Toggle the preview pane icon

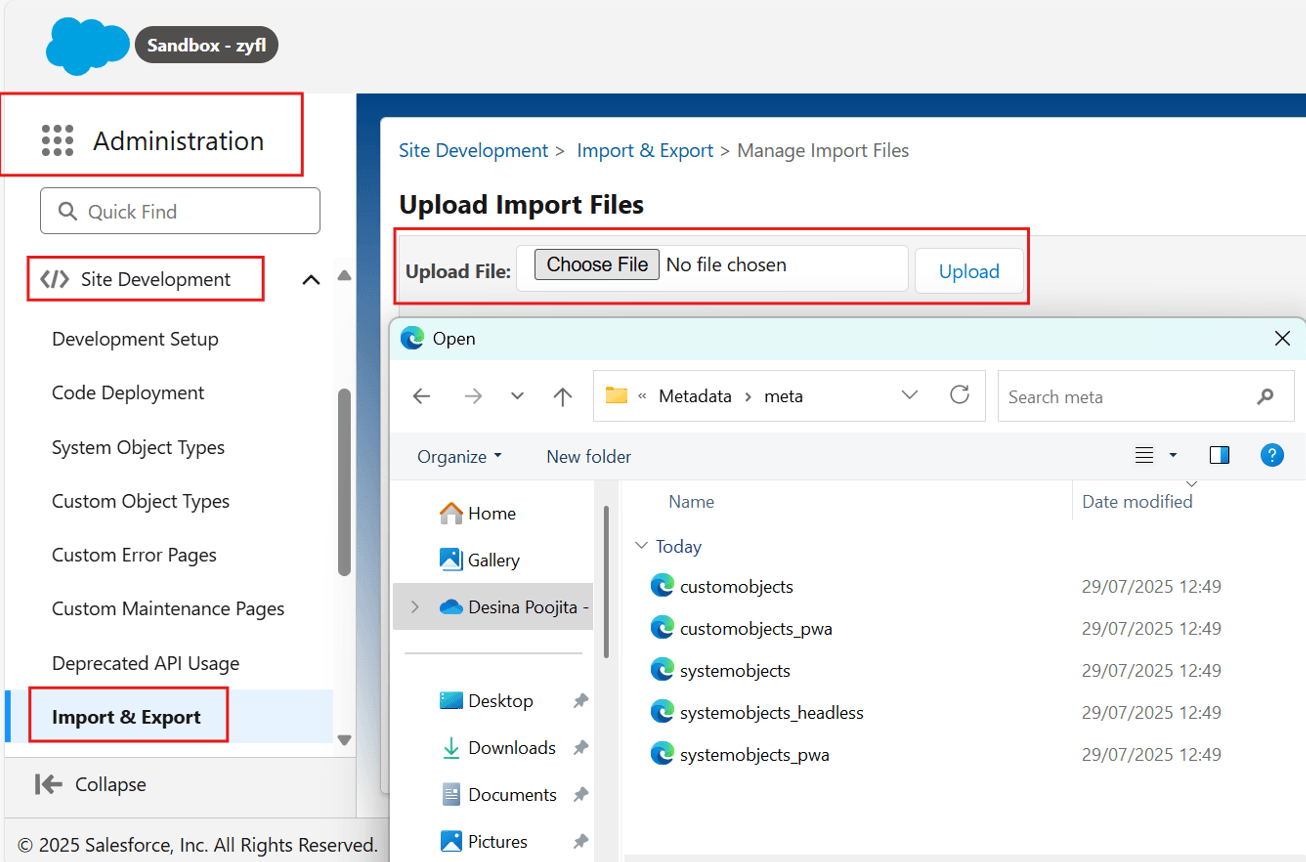coord(1219,456)
